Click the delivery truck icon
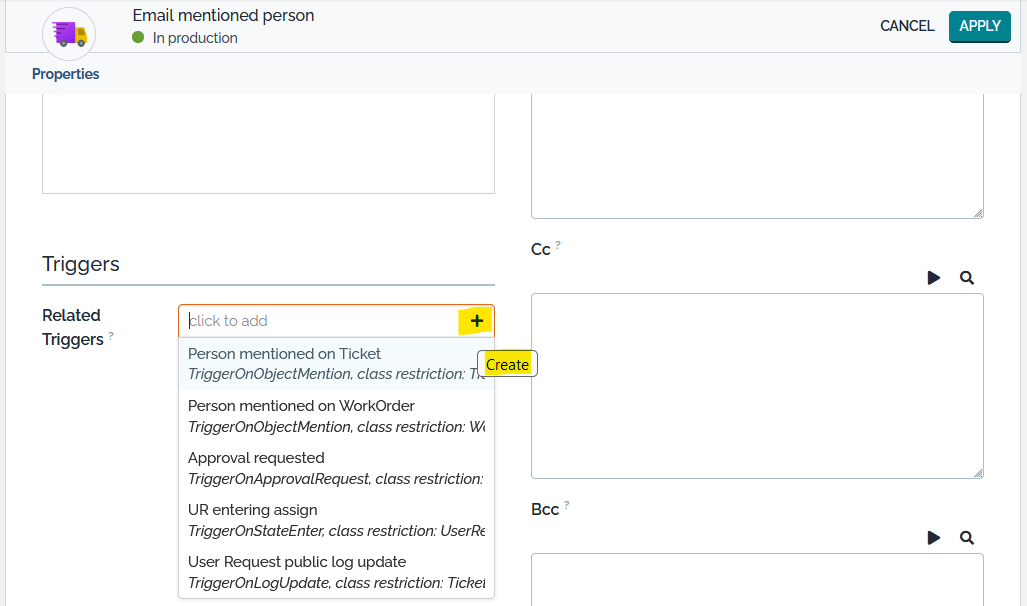Screen dimensions: 1027x606 [69, 34]
